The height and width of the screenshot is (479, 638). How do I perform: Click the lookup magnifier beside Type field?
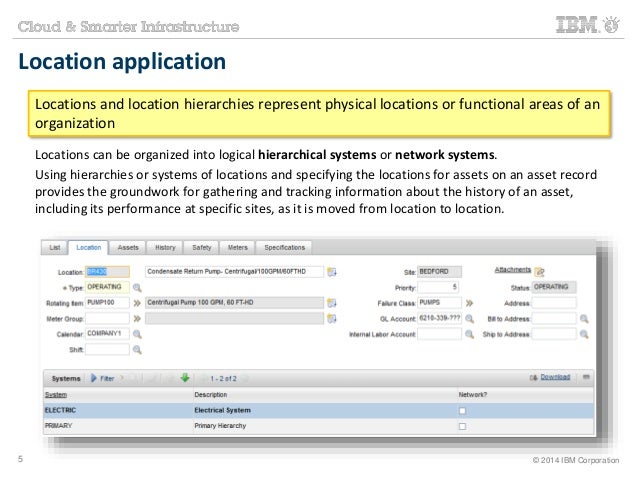[138, 286]
